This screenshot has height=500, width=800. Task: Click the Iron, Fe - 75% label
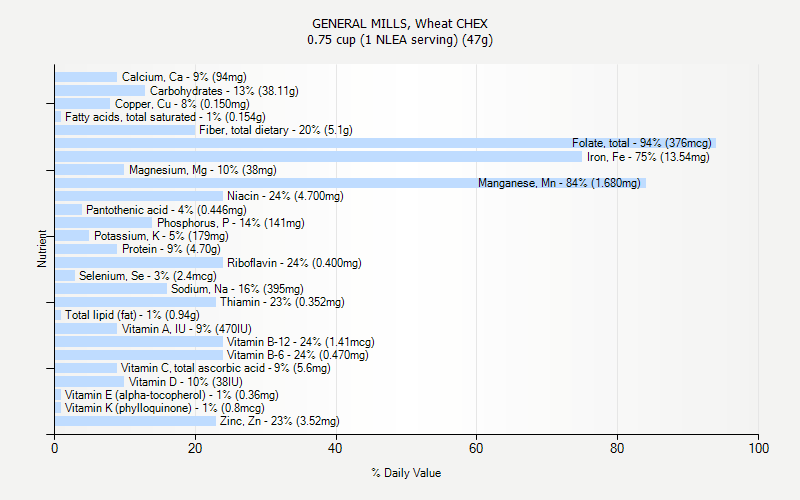pyautogui.click(x=648, y=157)
